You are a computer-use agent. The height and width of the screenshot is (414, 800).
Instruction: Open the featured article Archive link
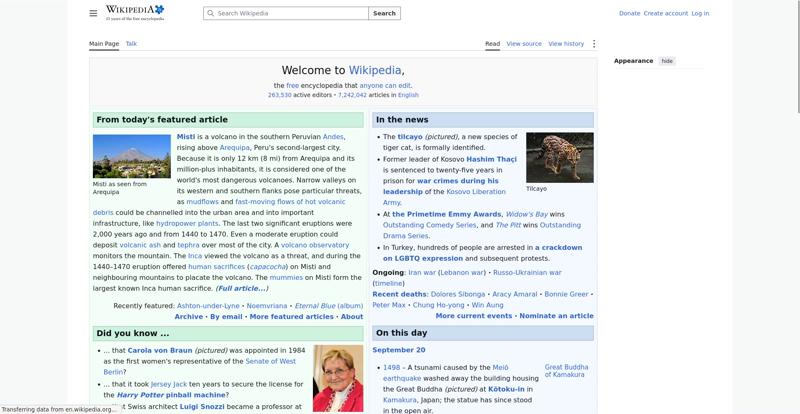pyautogui.click(x=189, y=316)
